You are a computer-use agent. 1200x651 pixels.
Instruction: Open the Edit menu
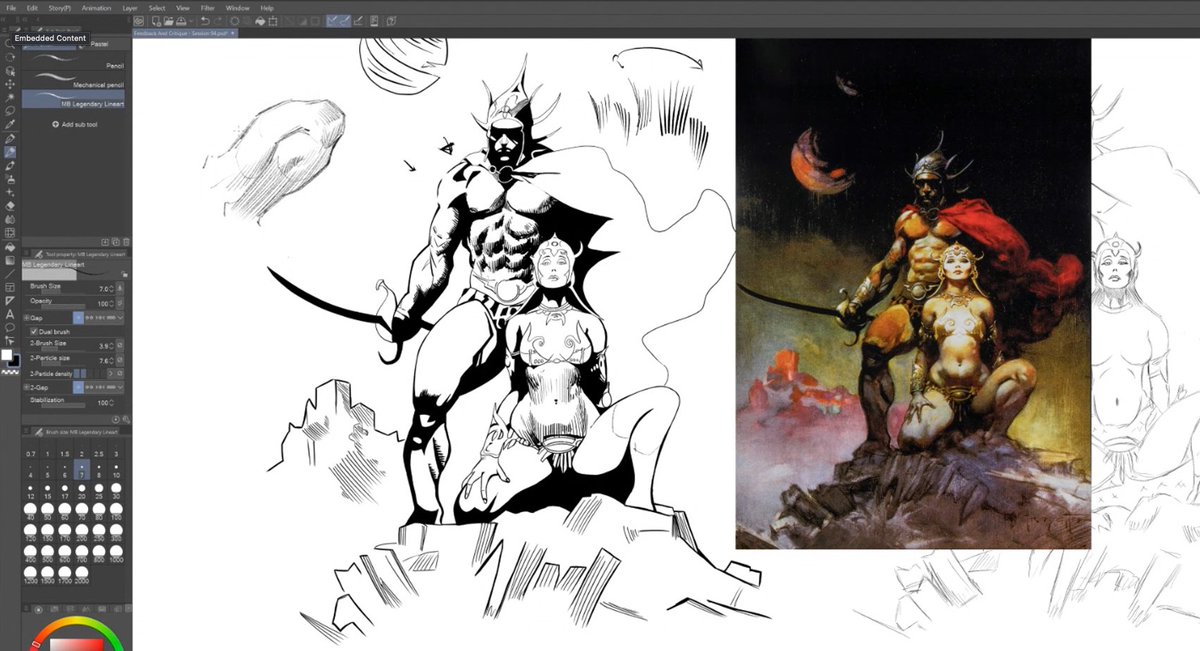pos(32,8)
